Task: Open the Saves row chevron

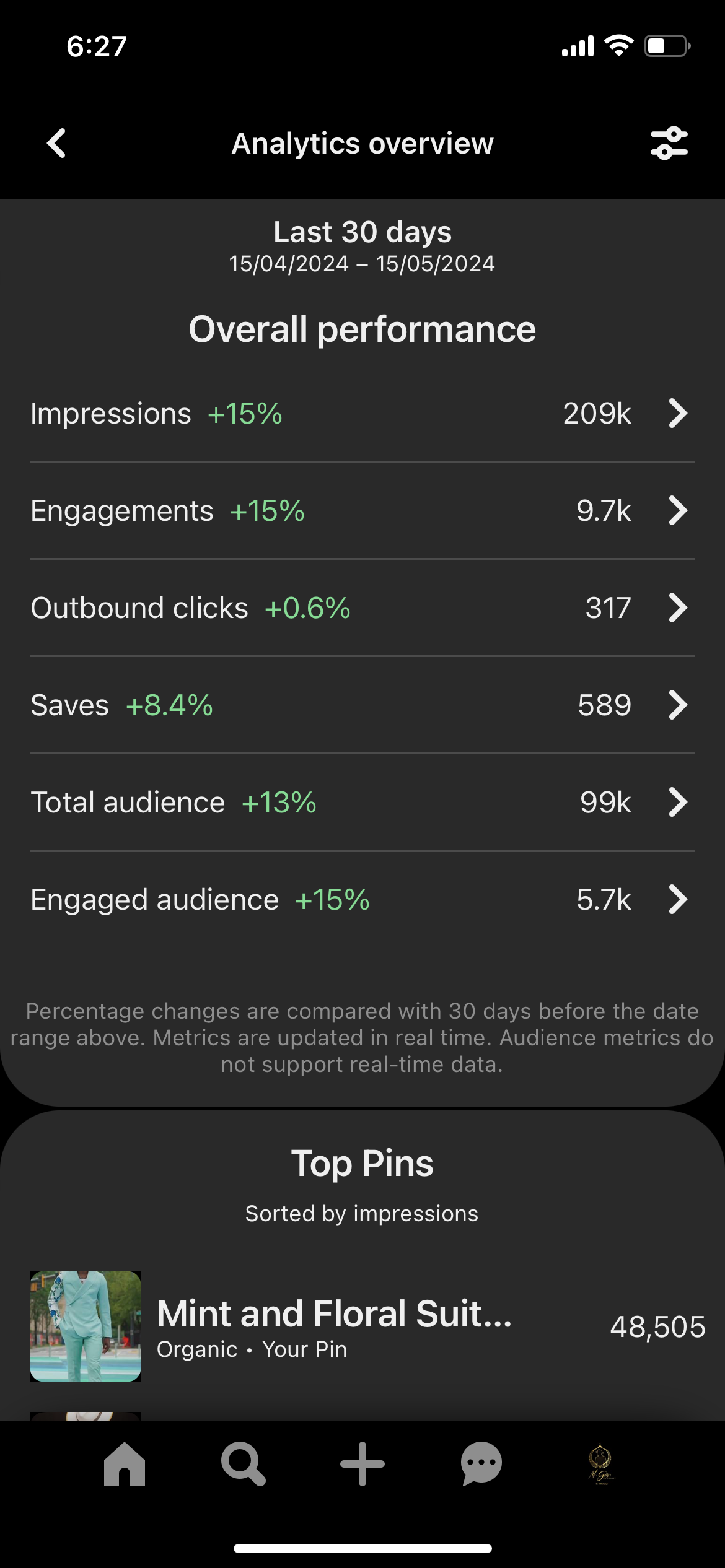Action: tap(678, 705)
